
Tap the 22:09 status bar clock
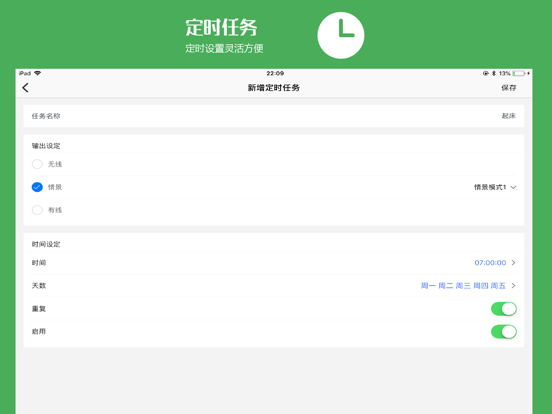pyautogui.click(x=275, y=73)
